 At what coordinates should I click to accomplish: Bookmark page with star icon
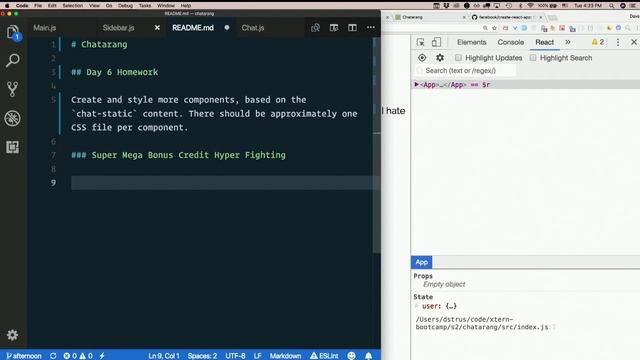click(x=495, y=28)
